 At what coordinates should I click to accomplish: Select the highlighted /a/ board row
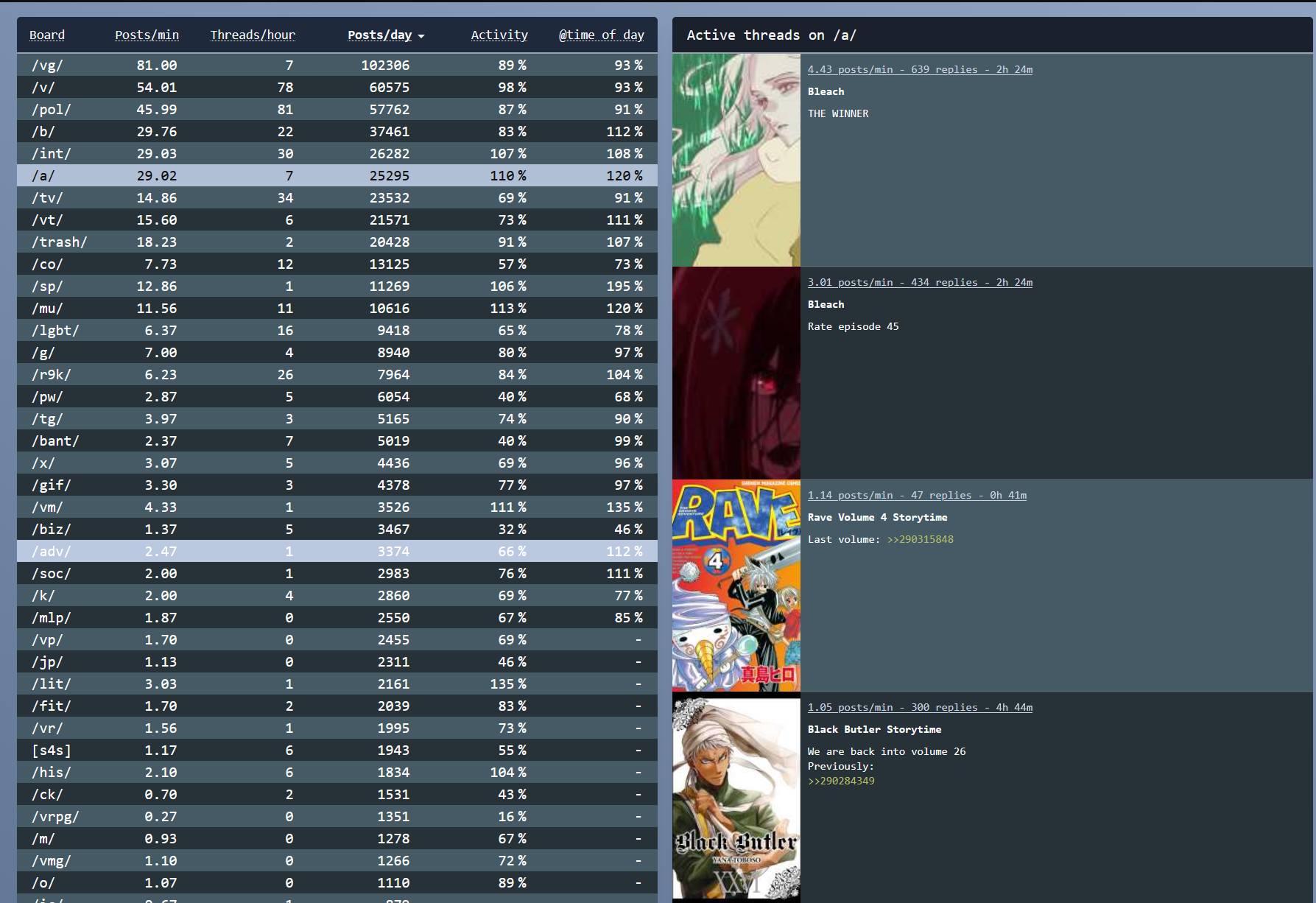pyautogui.click(x=337, y=175)
